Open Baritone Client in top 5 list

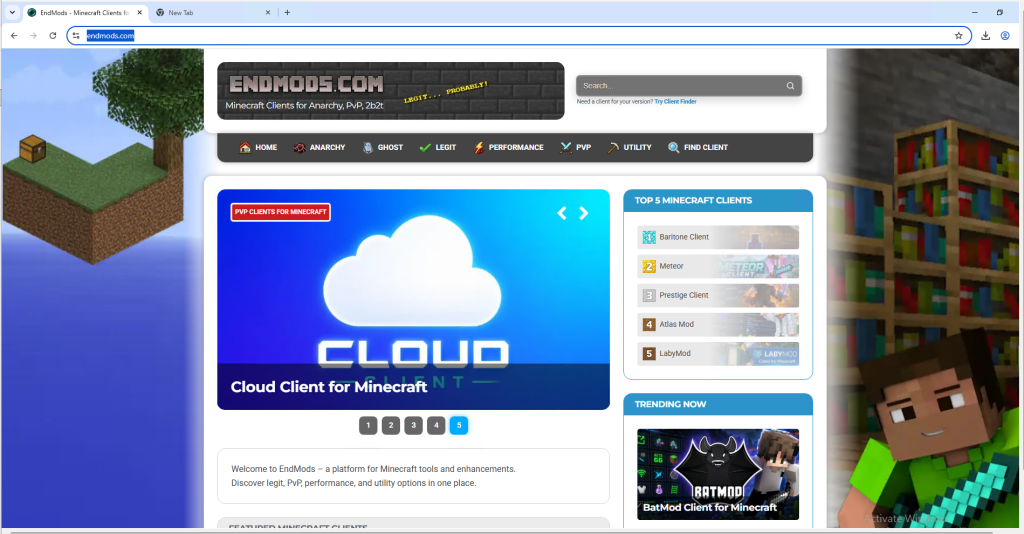click(718, 237)
